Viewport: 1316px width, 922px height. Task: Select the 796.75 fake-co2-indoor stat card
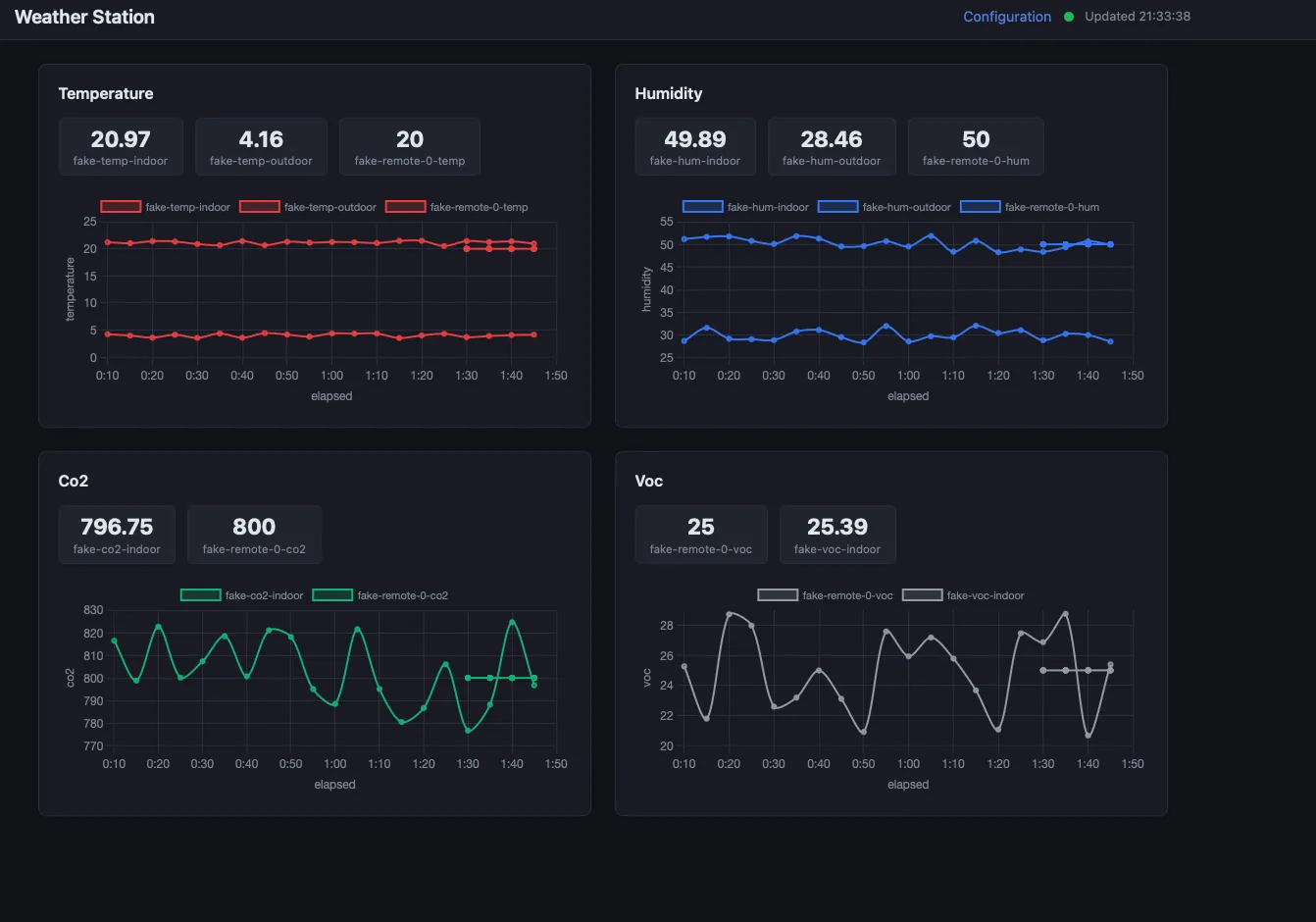[117, 535]
